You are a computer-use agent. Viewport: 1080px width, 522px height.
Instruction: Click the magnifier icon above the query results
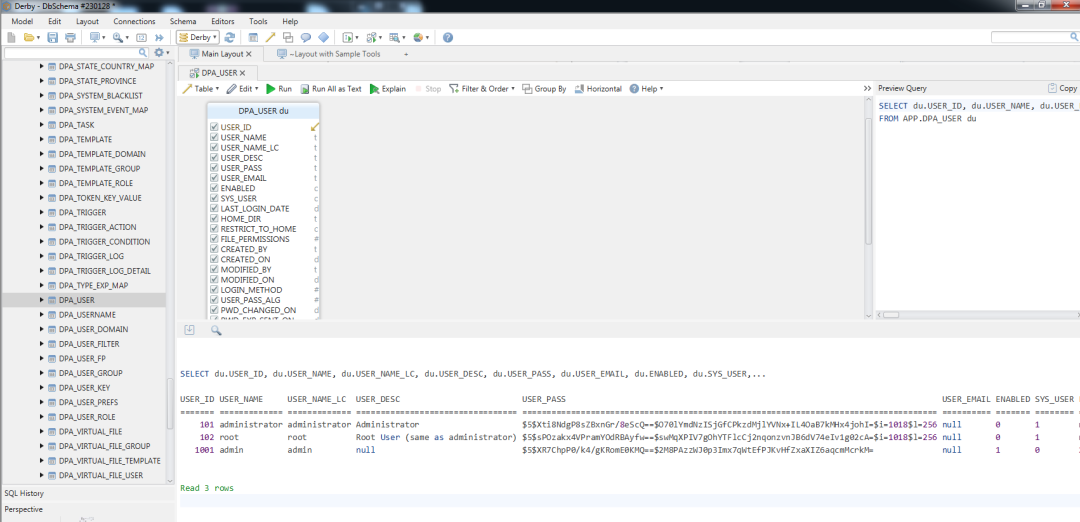216,331
